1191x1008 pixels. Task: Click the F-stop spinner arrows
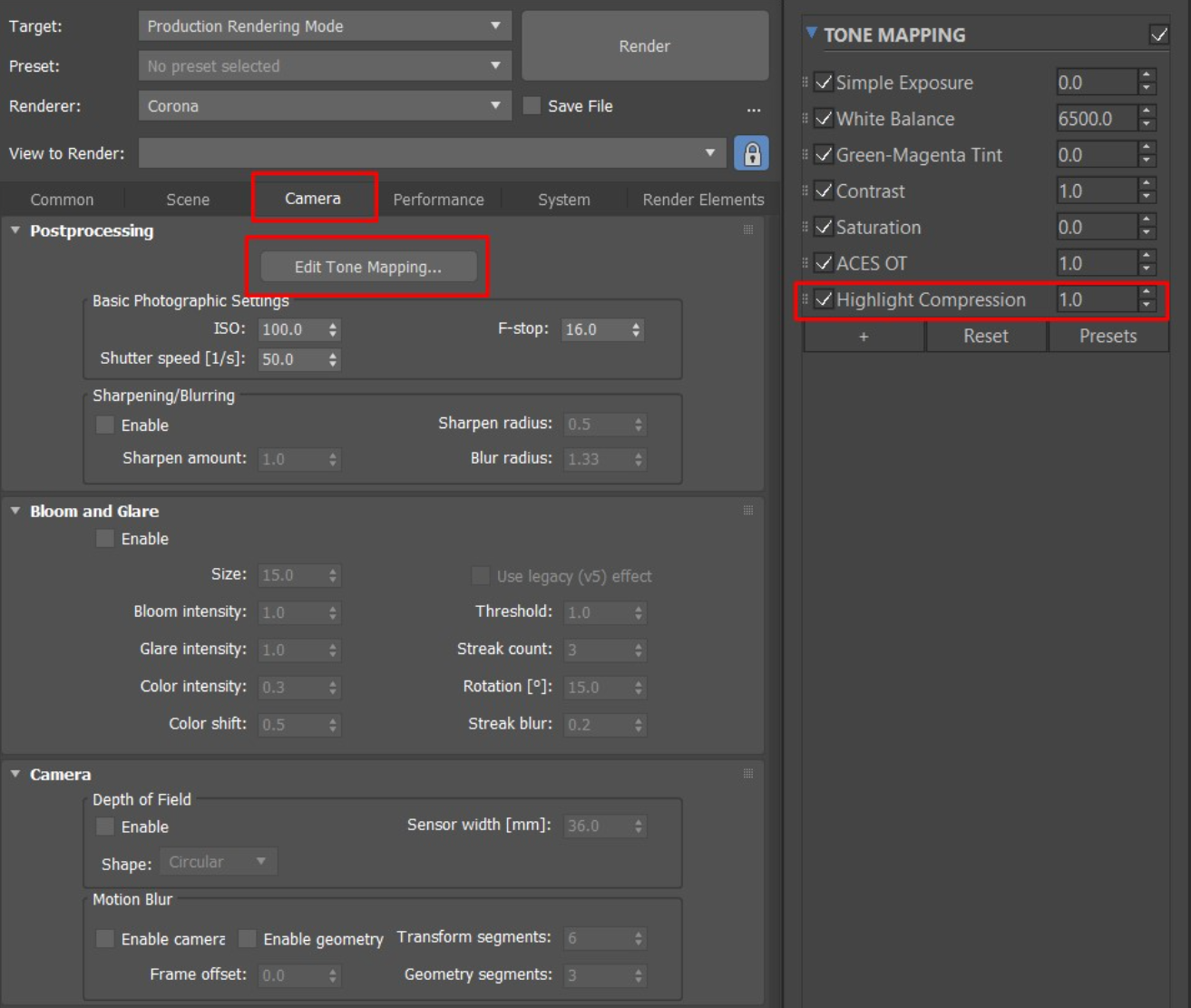coord(636,329)
